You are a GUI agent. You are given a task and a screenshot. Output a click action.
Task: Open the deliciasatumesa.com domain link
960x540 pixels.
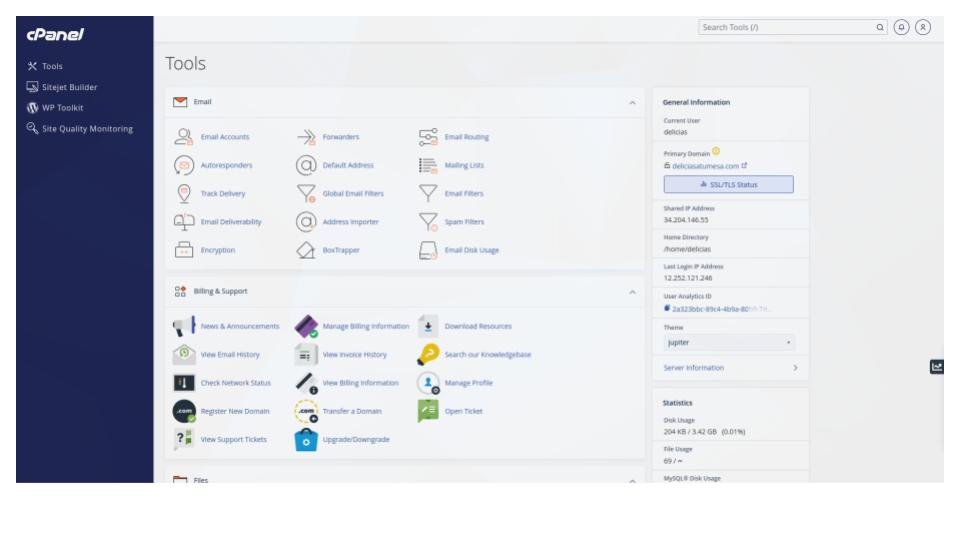[705, 166]
